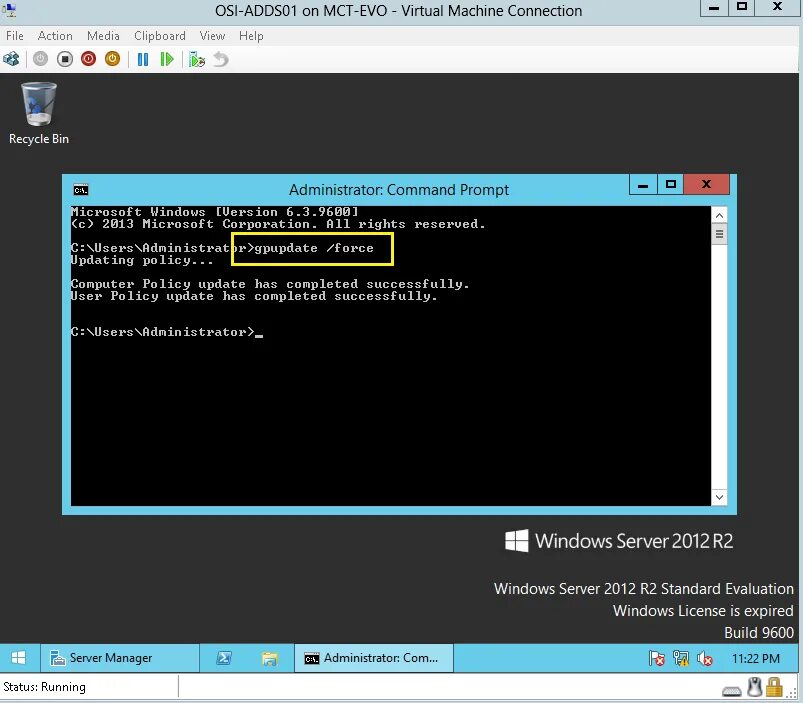Viewport: 803px width, 703px height.
Task: Launch Windows PowerShell from the taskbar
Action: pyautogui.click(x=222, y=658)
